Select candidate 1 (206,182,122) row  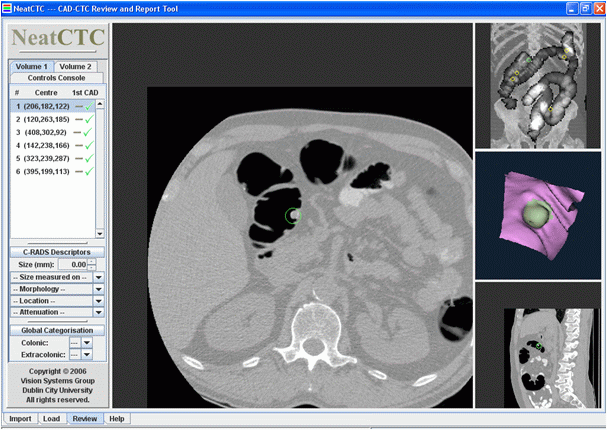tap(53, 106)
